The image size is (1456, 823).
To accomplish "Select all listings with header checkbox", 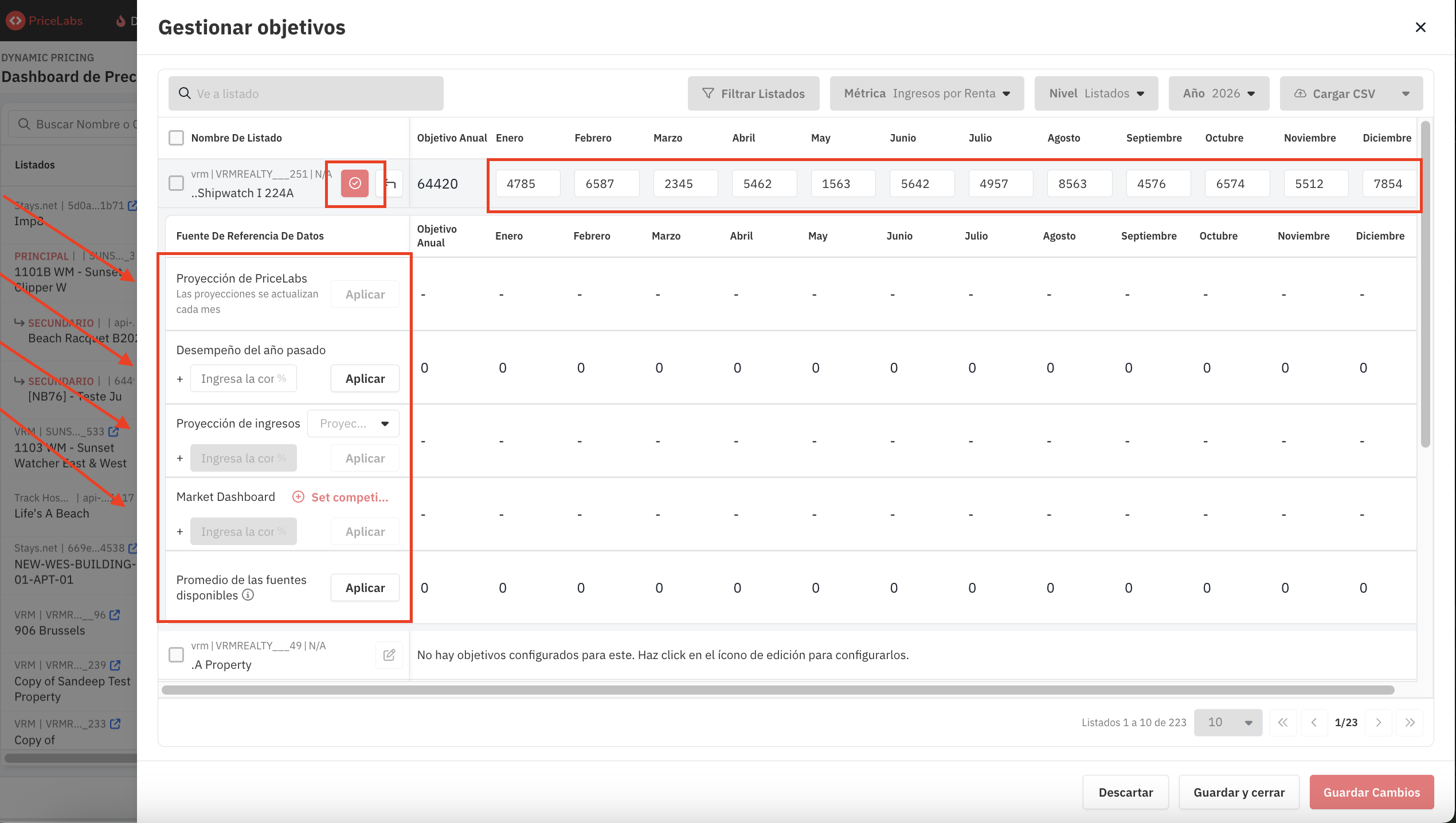I will click(176, 138).
